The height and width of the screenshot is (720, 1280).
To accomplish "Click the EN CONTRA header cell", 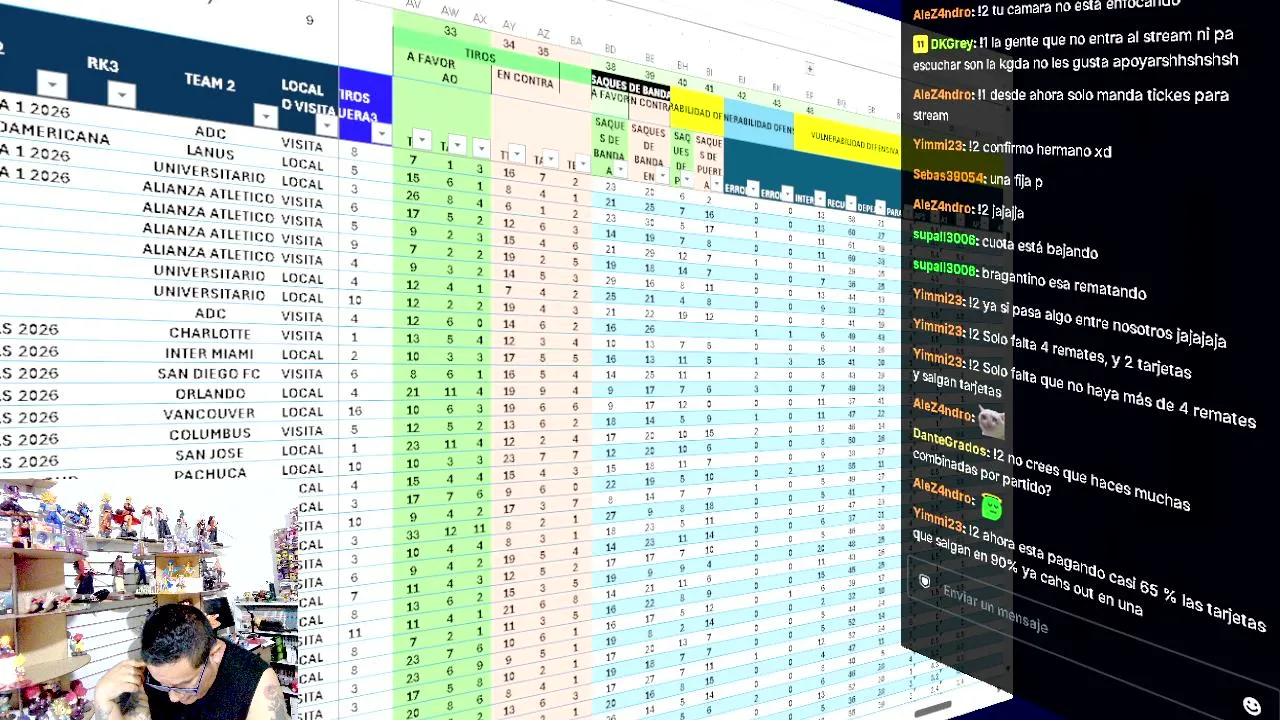I will coord(524,79).
